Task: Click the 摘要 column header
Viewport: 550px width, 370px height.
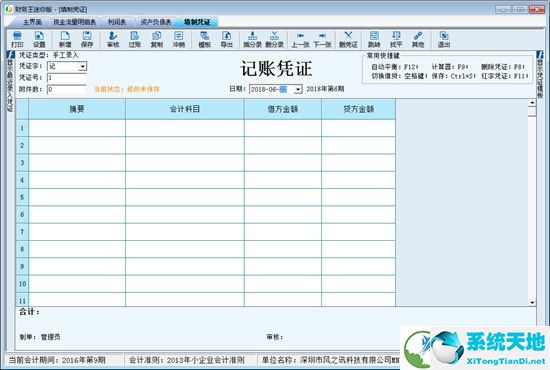Action: coord(77,109)
